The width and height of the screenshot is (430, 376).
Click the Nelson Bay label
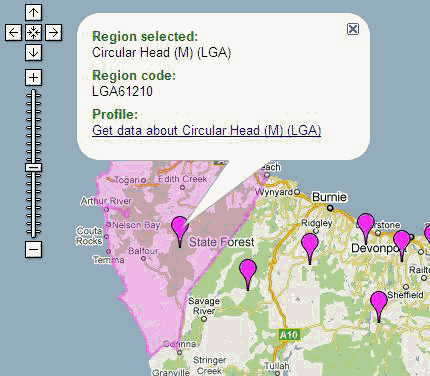136,225
